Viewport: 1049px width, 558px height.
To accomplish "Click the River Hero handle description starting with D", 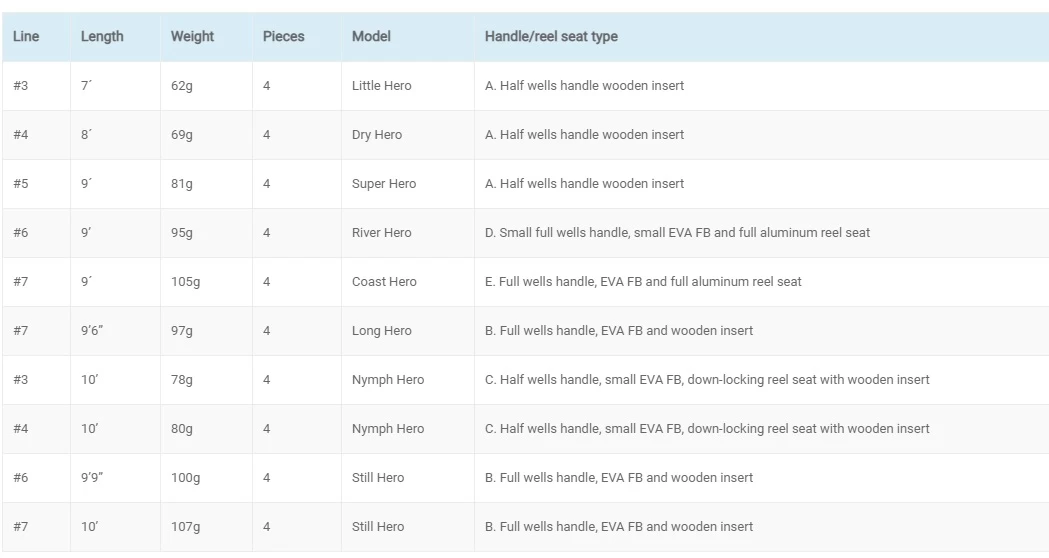I will (677, 233).
